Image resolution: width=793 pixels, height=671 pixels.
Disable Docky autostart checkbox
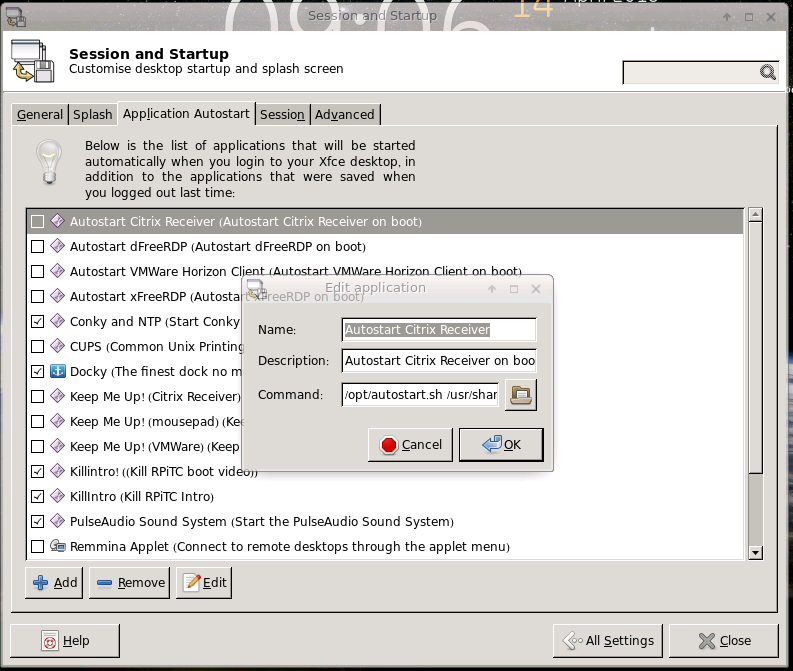37,371
